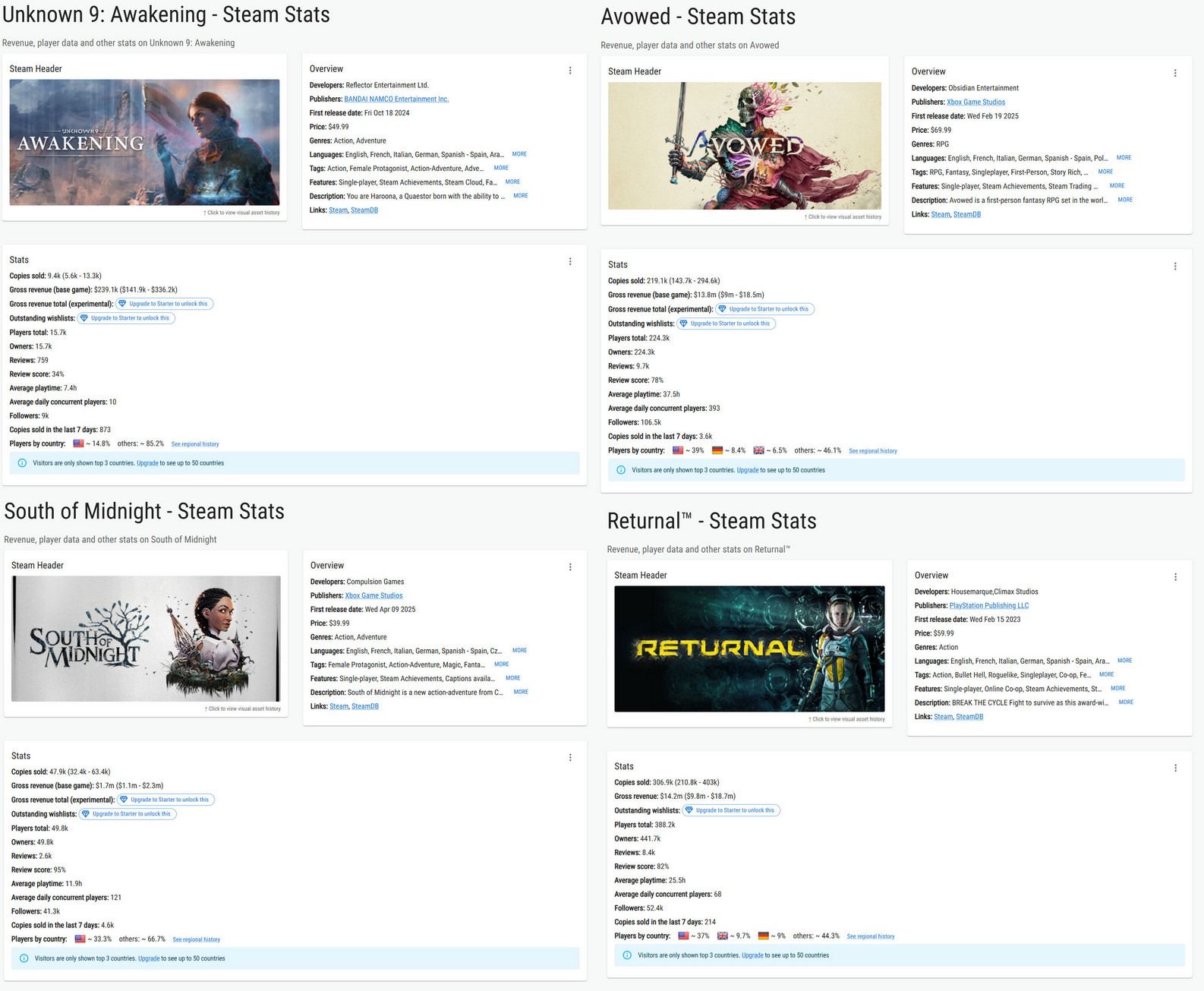Image resolution: width=1204 pixels, height=991 pixels.
Task: Open the SteamDB link for Unknown 9: Awakening
Action: click(364, 210)
